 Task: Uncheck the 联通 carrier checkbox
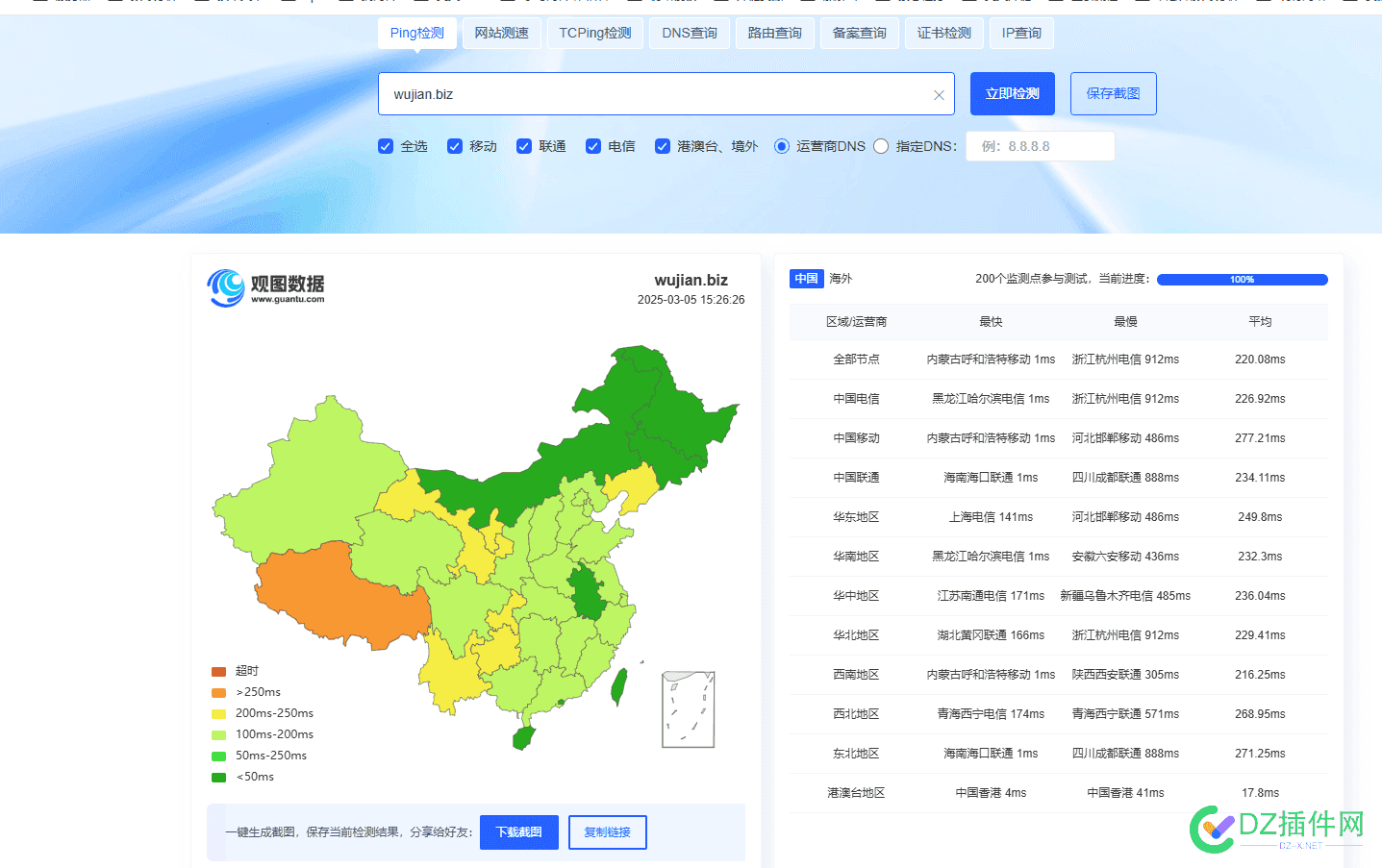(x=524, y=146)
